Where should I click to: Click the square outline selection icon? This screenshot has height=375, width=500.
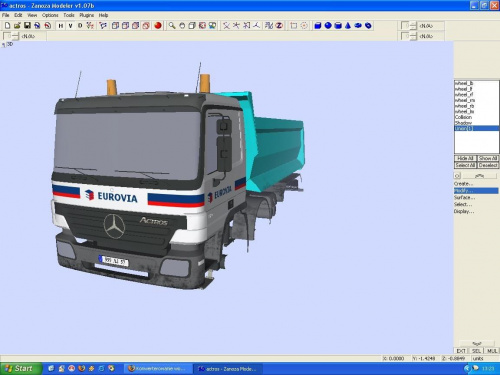(x=294, y=26)
